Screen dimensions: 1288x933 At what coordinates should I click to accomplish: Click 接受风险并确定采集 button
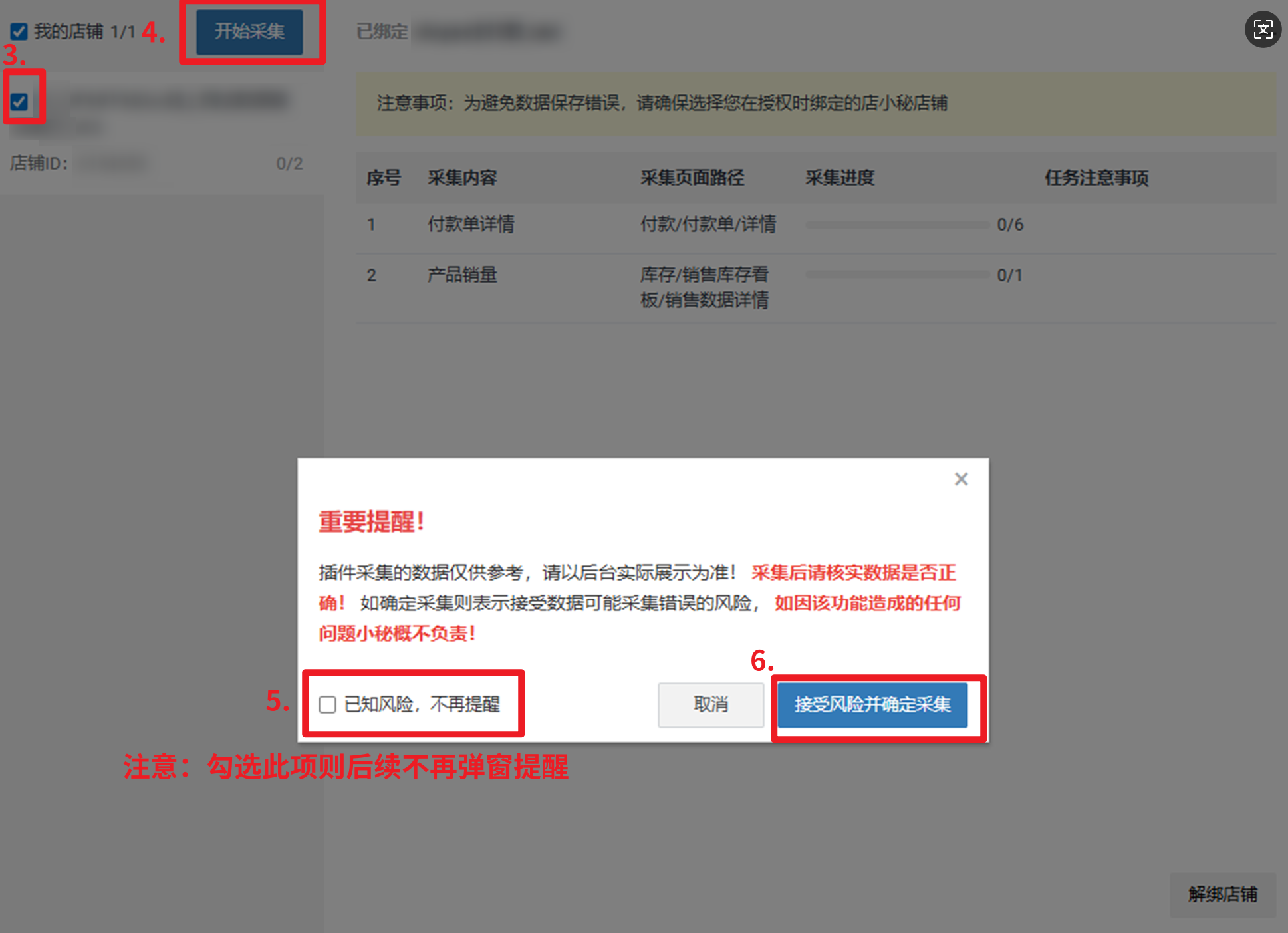click(x=872, y=704)
